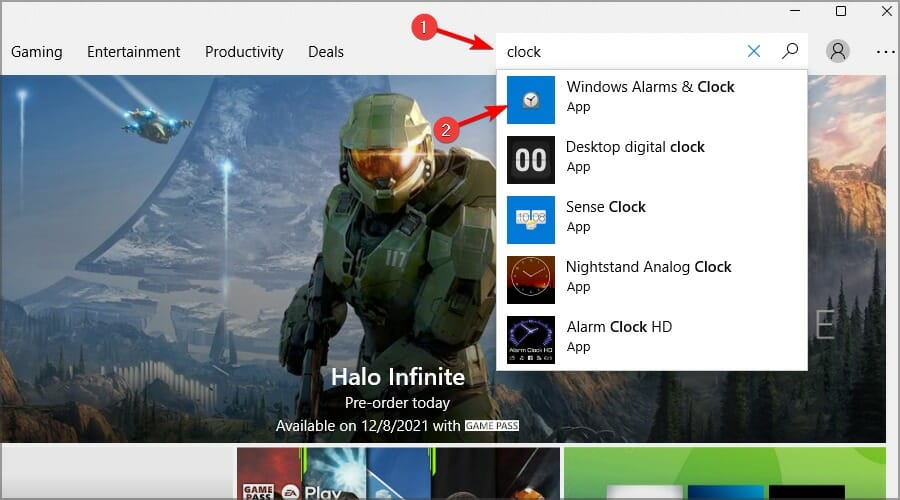
Task: Go to the Productivity tab
Action: point(244,52)
